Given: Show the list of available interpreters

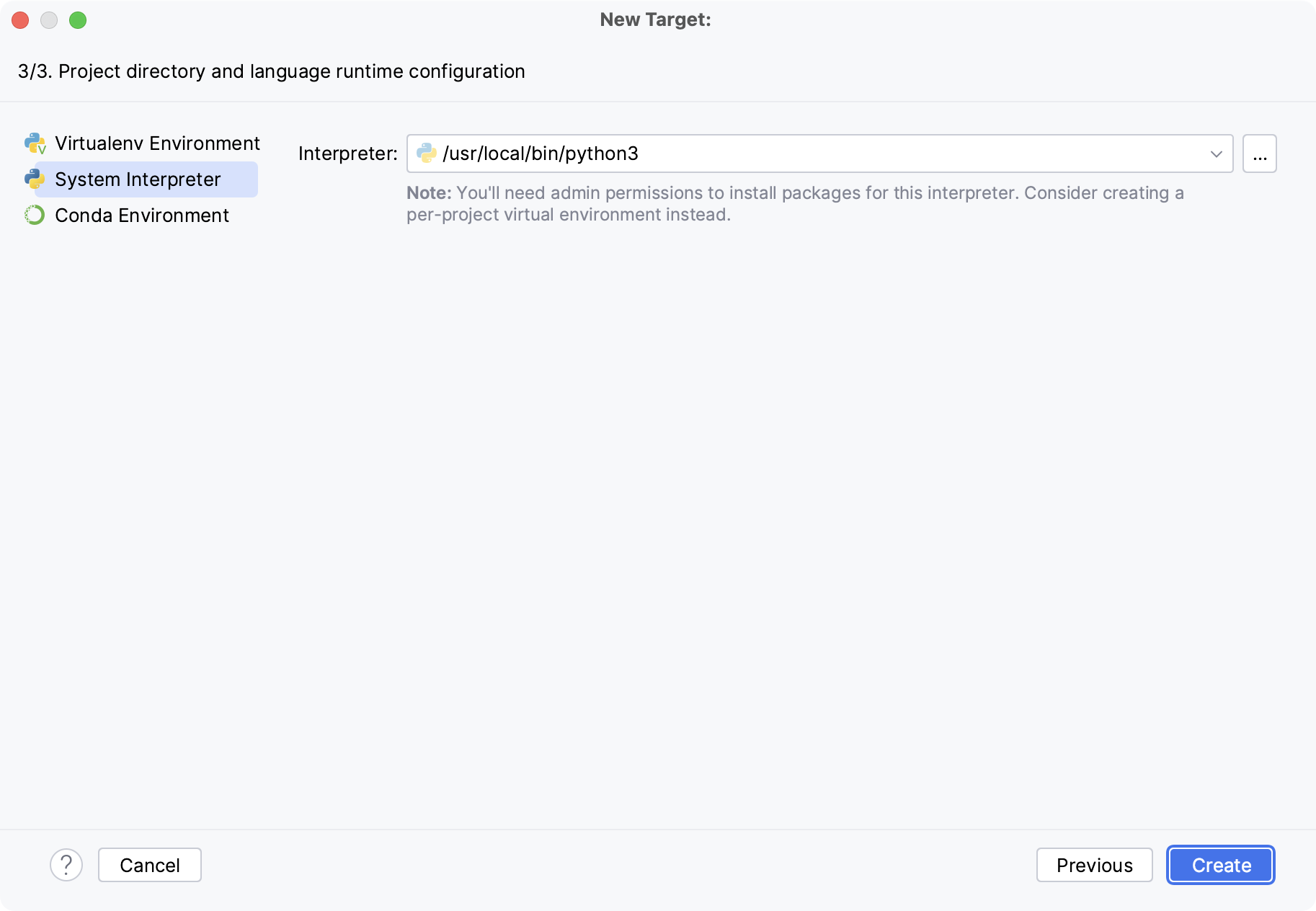Looking at the screenshot, I should (x=1217, y=153).
